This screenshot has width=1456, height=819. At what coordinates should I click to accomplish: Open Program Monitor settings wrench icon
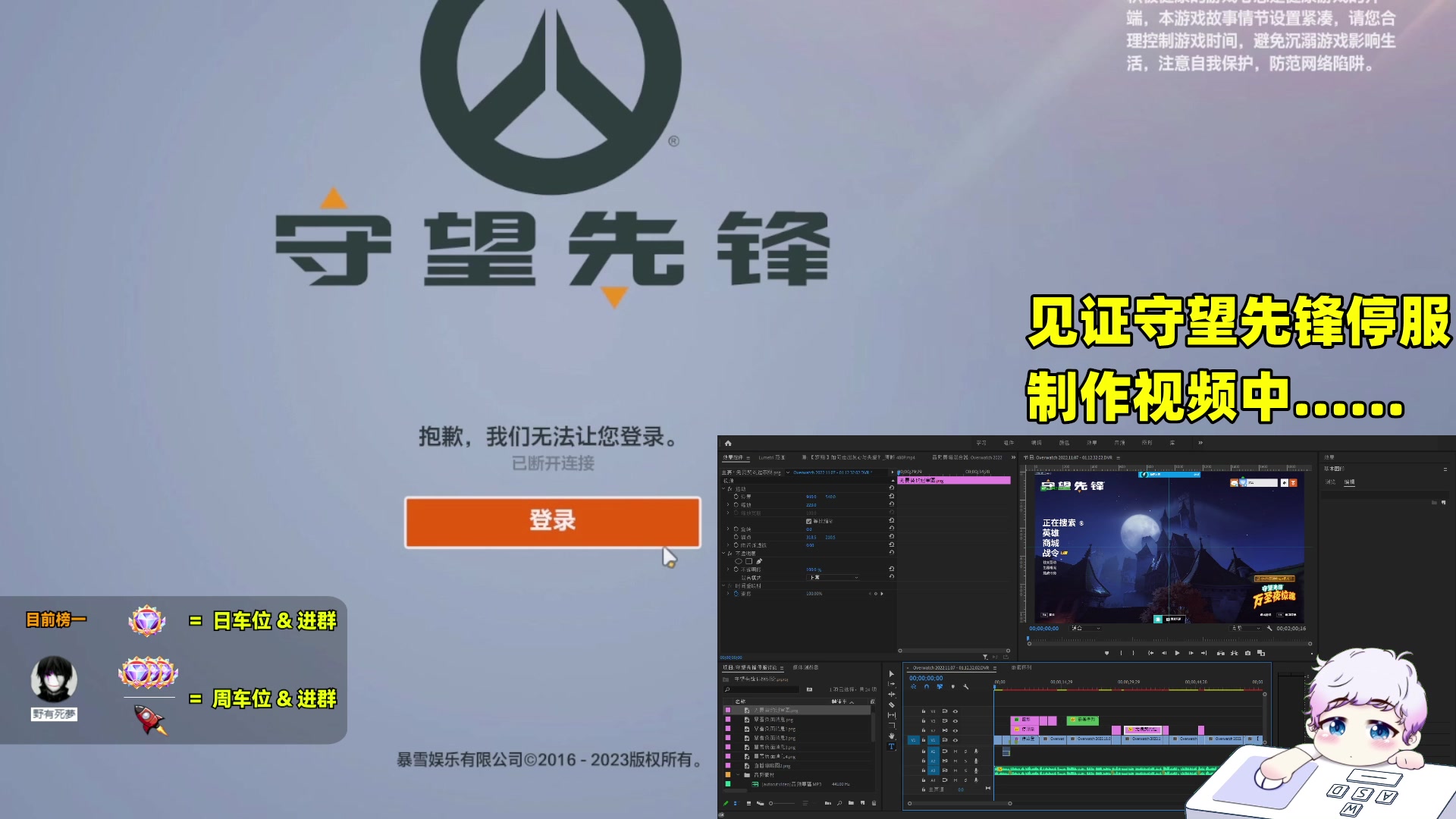(x=1269, y=629)
